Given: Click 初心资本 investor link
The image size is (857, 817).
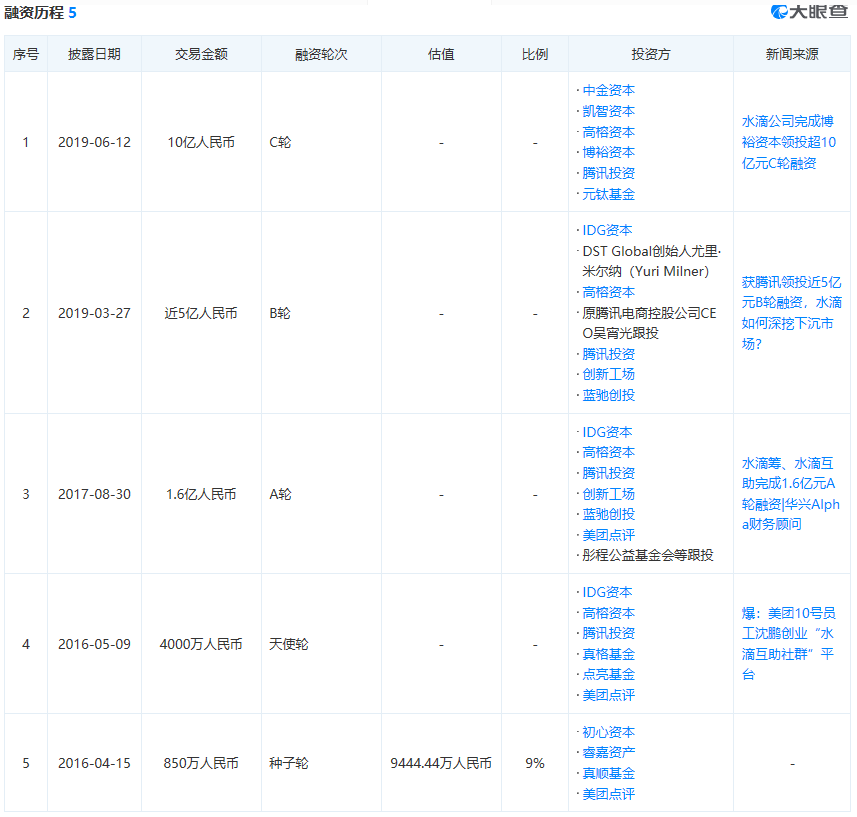Looking at the screenshot, I should pyautogui.click(x=608, y=732).
